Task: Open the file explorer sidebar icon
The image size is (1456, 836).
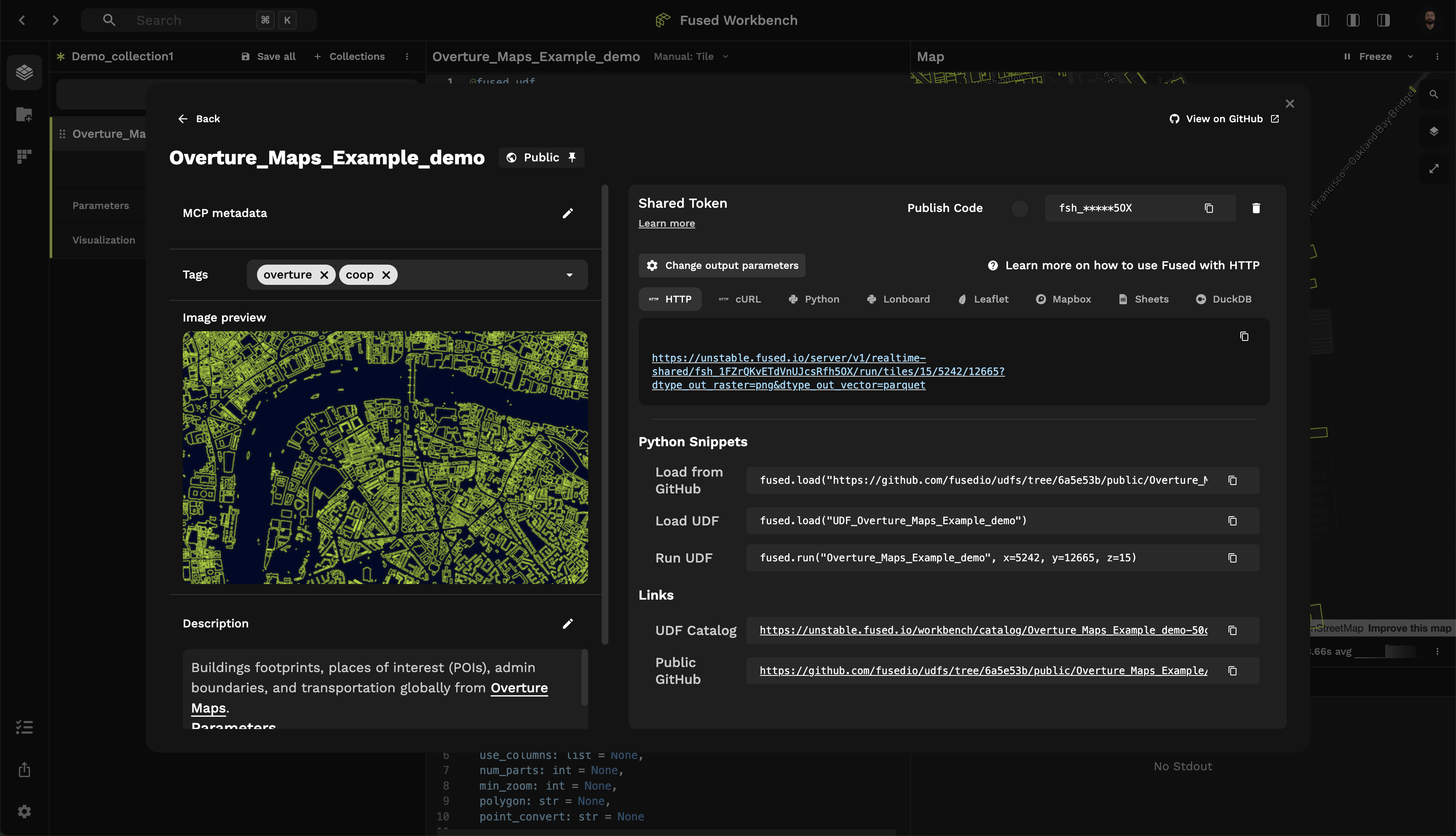Action: [24, 114]
